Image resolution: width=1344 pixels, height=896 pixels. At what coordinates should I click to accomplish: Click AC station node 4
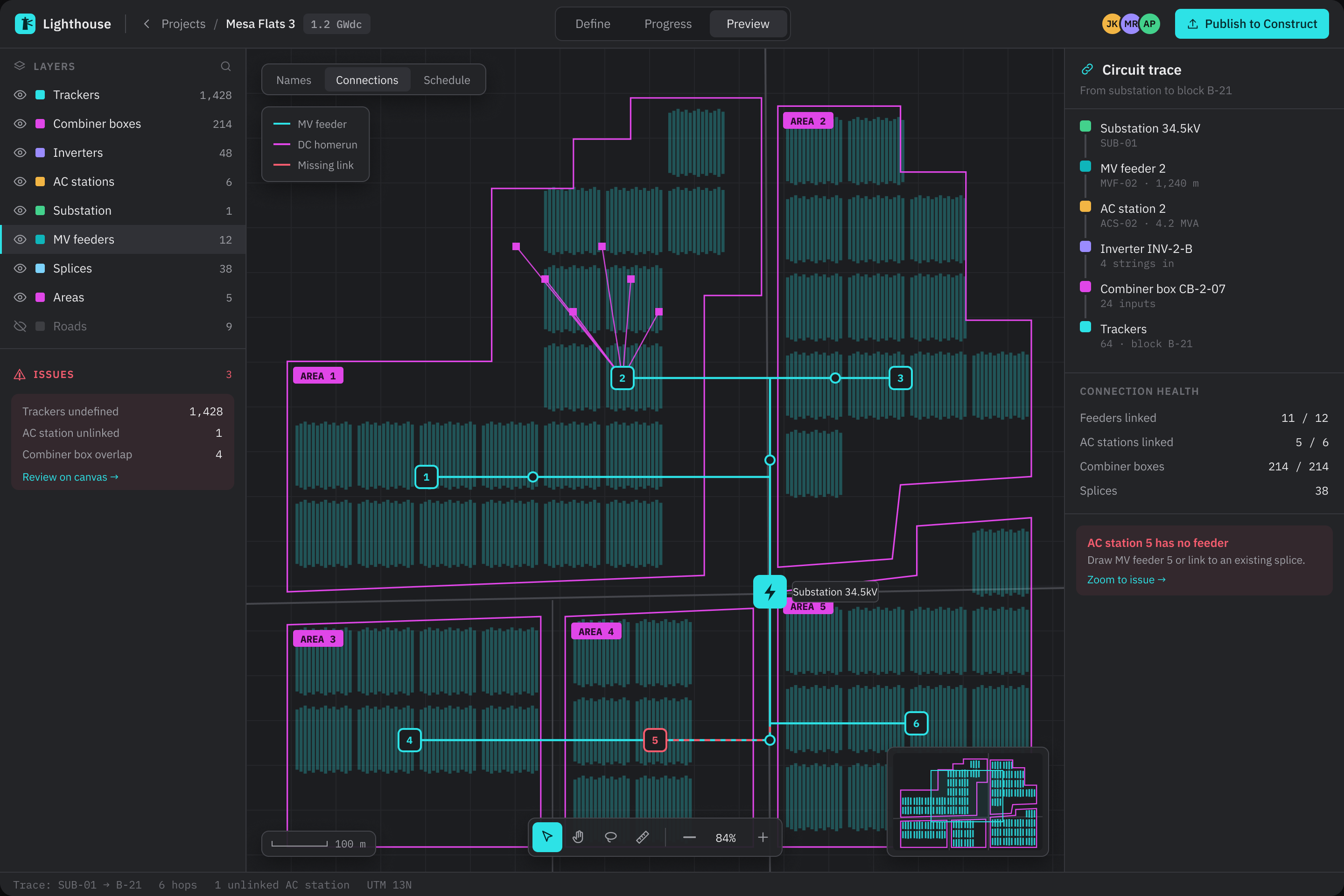tap(409, 740)
